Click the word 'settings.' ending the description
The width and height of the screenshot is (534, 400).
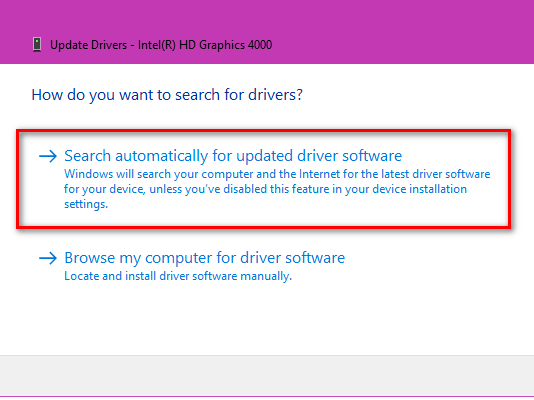coord(86,204)
